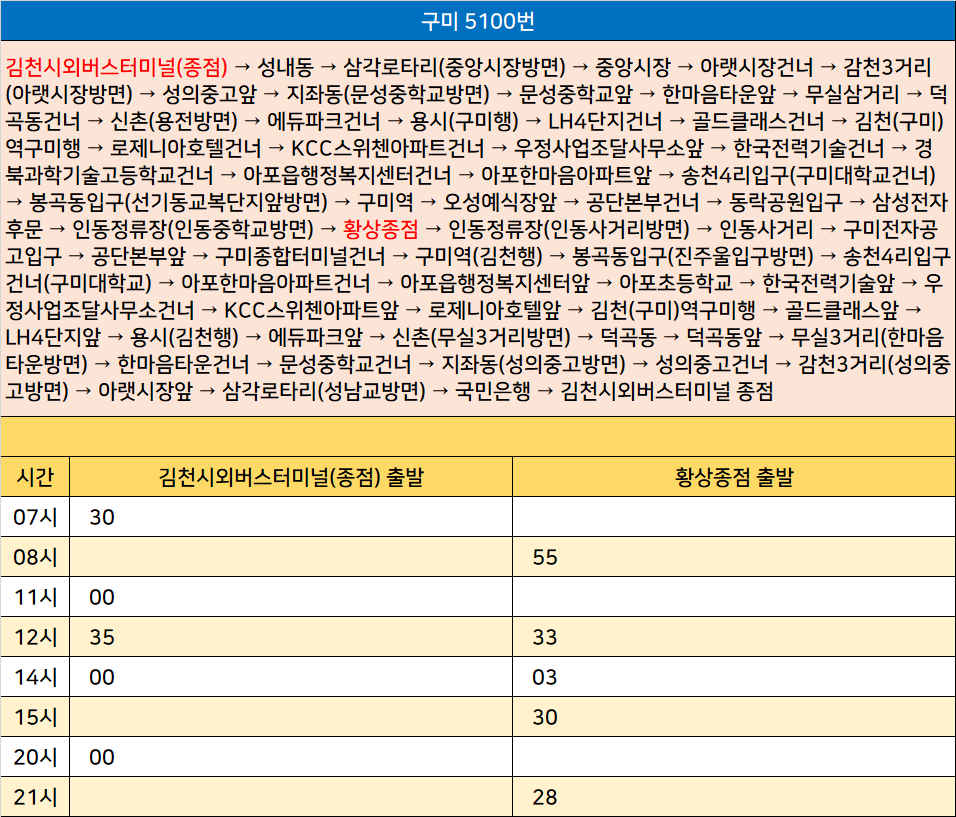Select the '15시' row label
The image size is (956, 817).
click(x=35, y=717)
